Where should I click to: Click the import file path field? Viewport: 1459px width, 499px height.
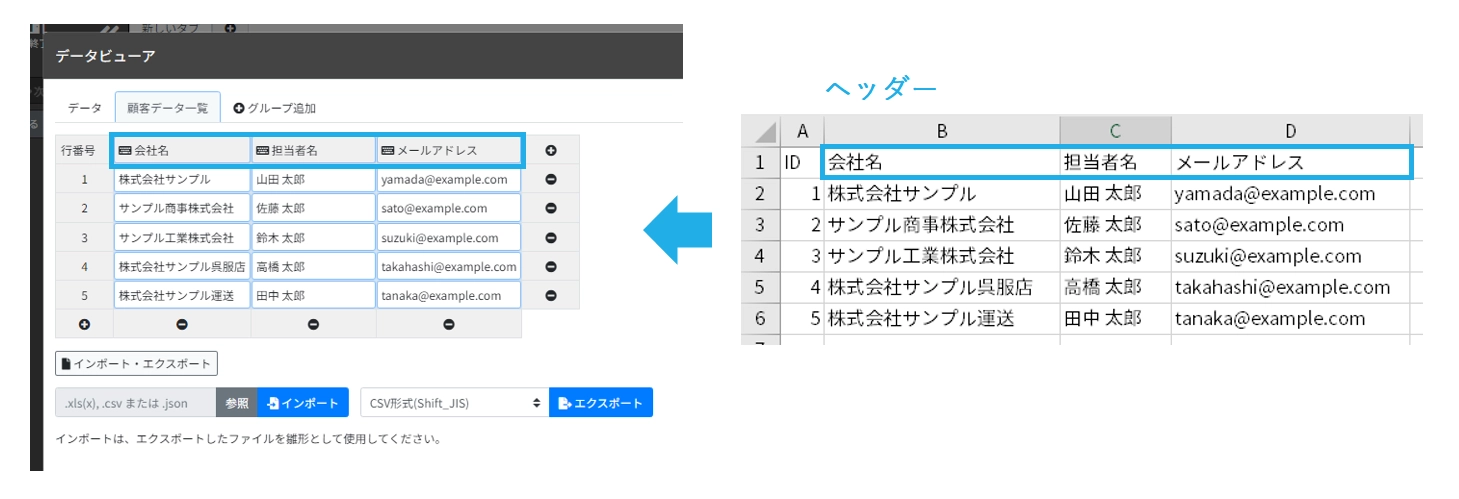coord(135,403)
